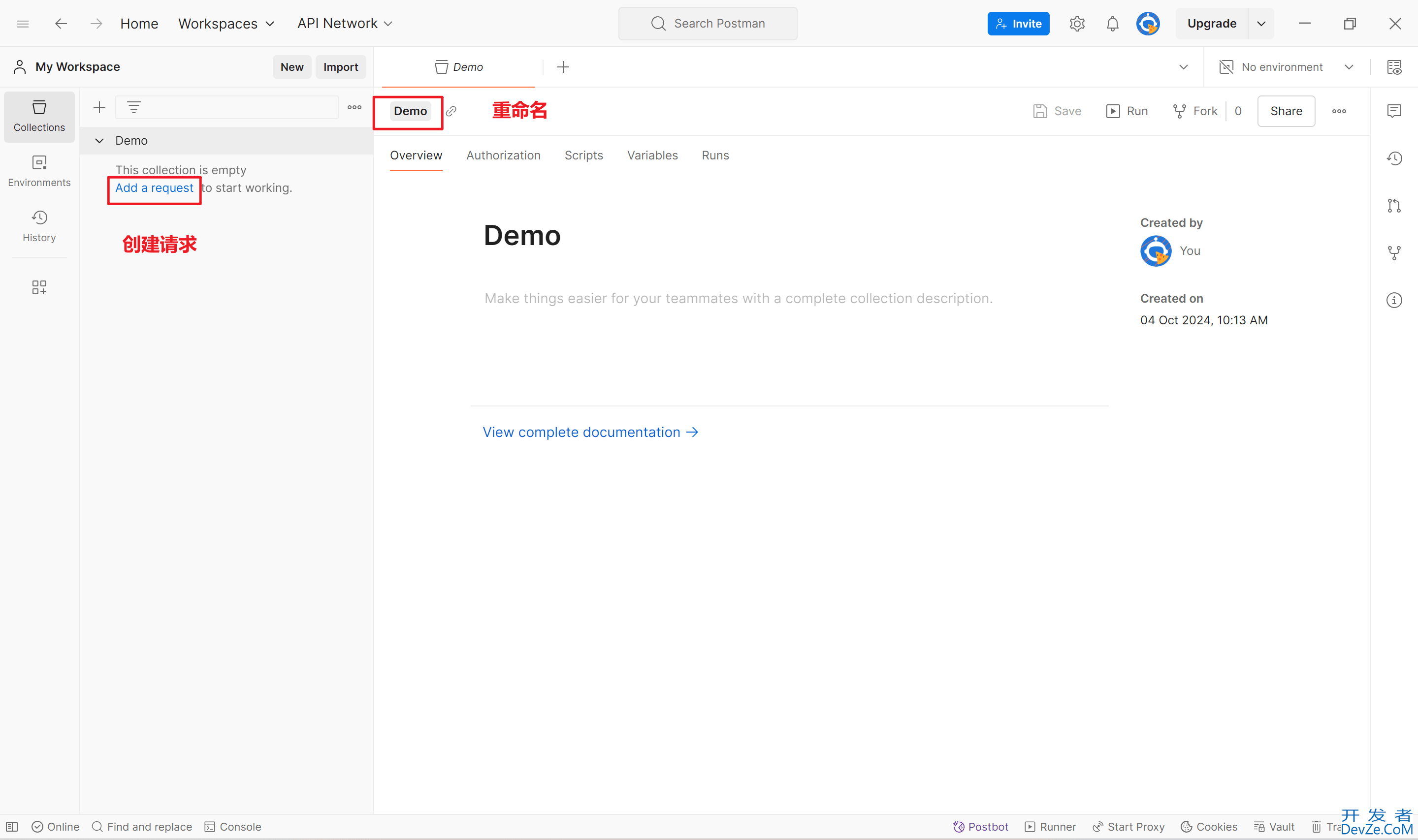Click the Import button
Screen dimensions: 1418x840
click(x=341, y=67)
